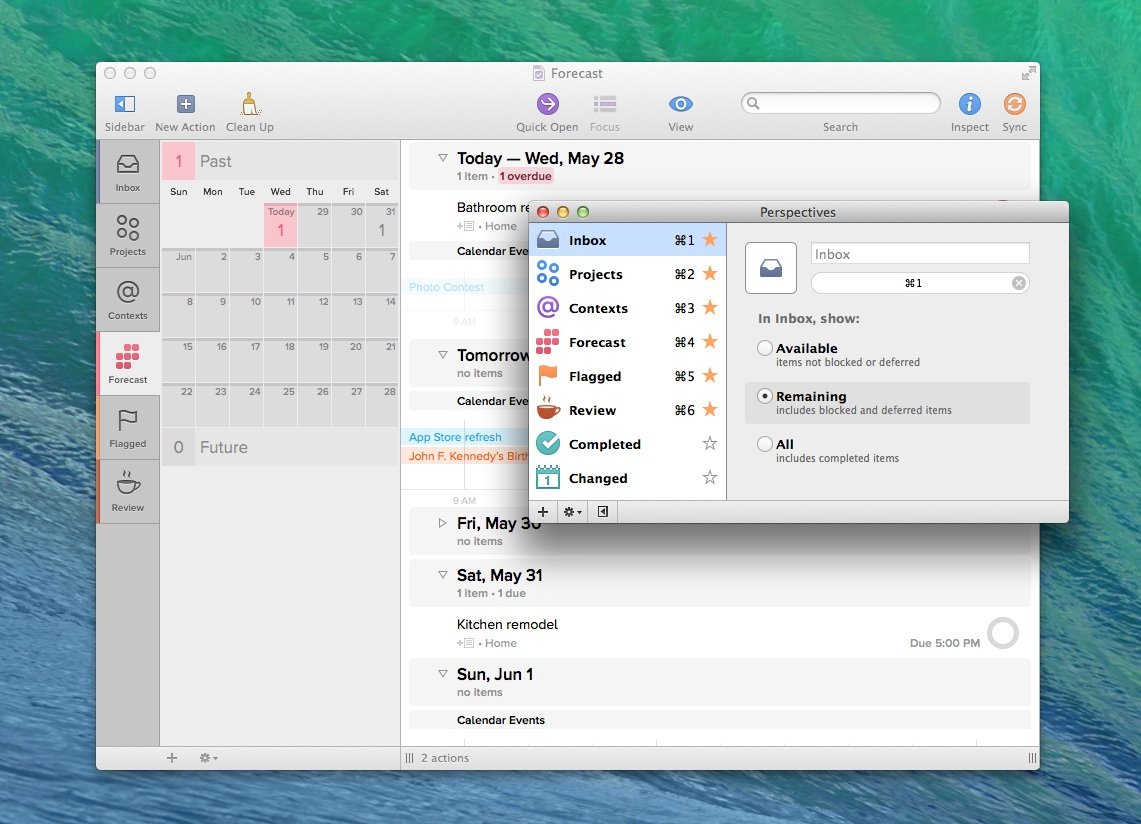This screenshot has width=1141, height=824.
Task: Star the Completed perspective as favorite
Action: tap(710, 443)
